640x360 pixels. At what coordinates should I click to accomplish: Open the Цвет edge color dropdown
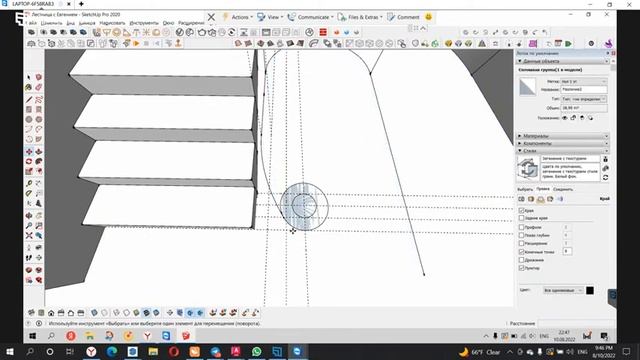(563, 290)
